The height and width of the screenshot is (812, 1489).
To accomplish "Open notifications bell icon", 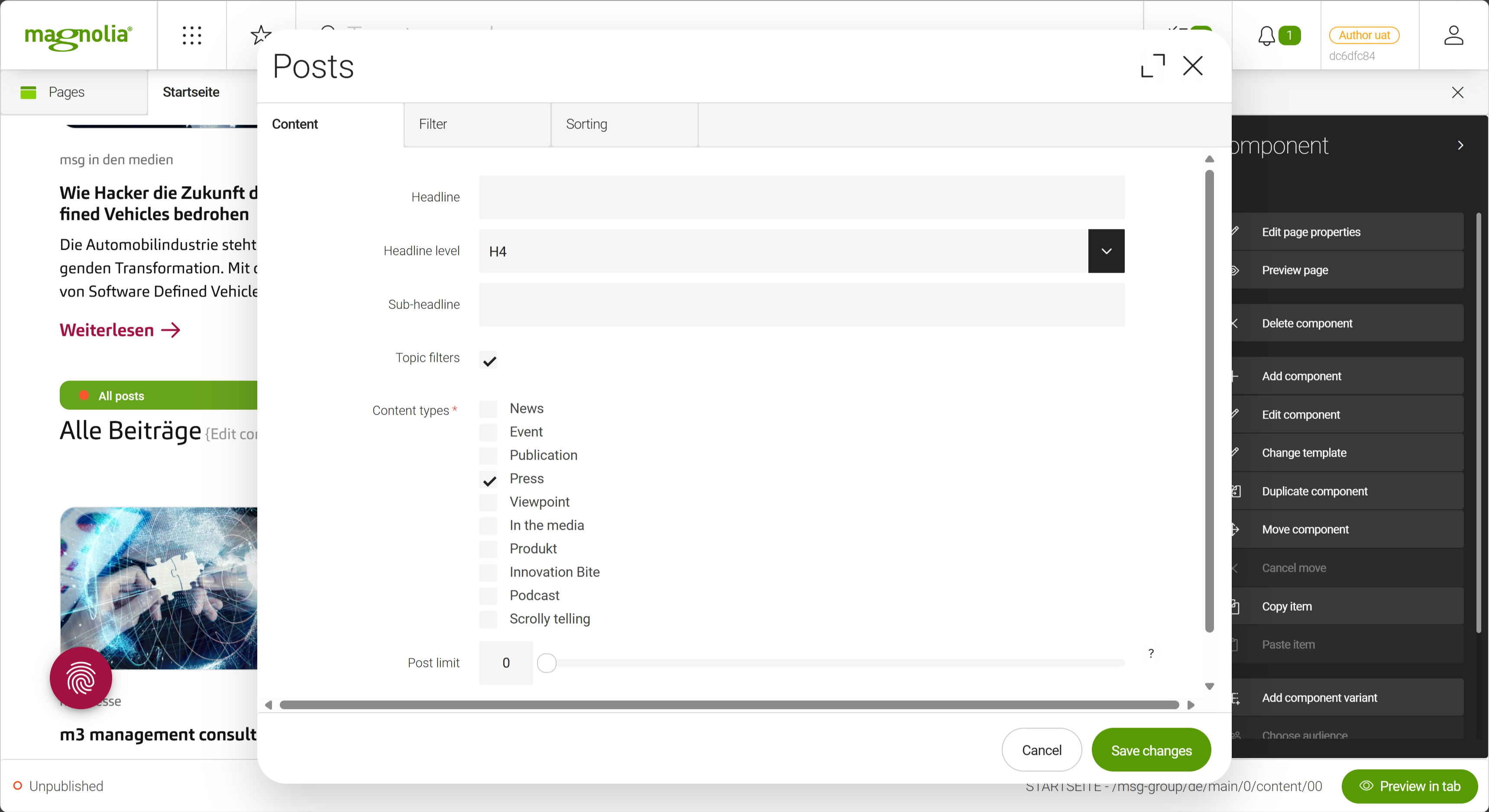I will (1266, 36).
